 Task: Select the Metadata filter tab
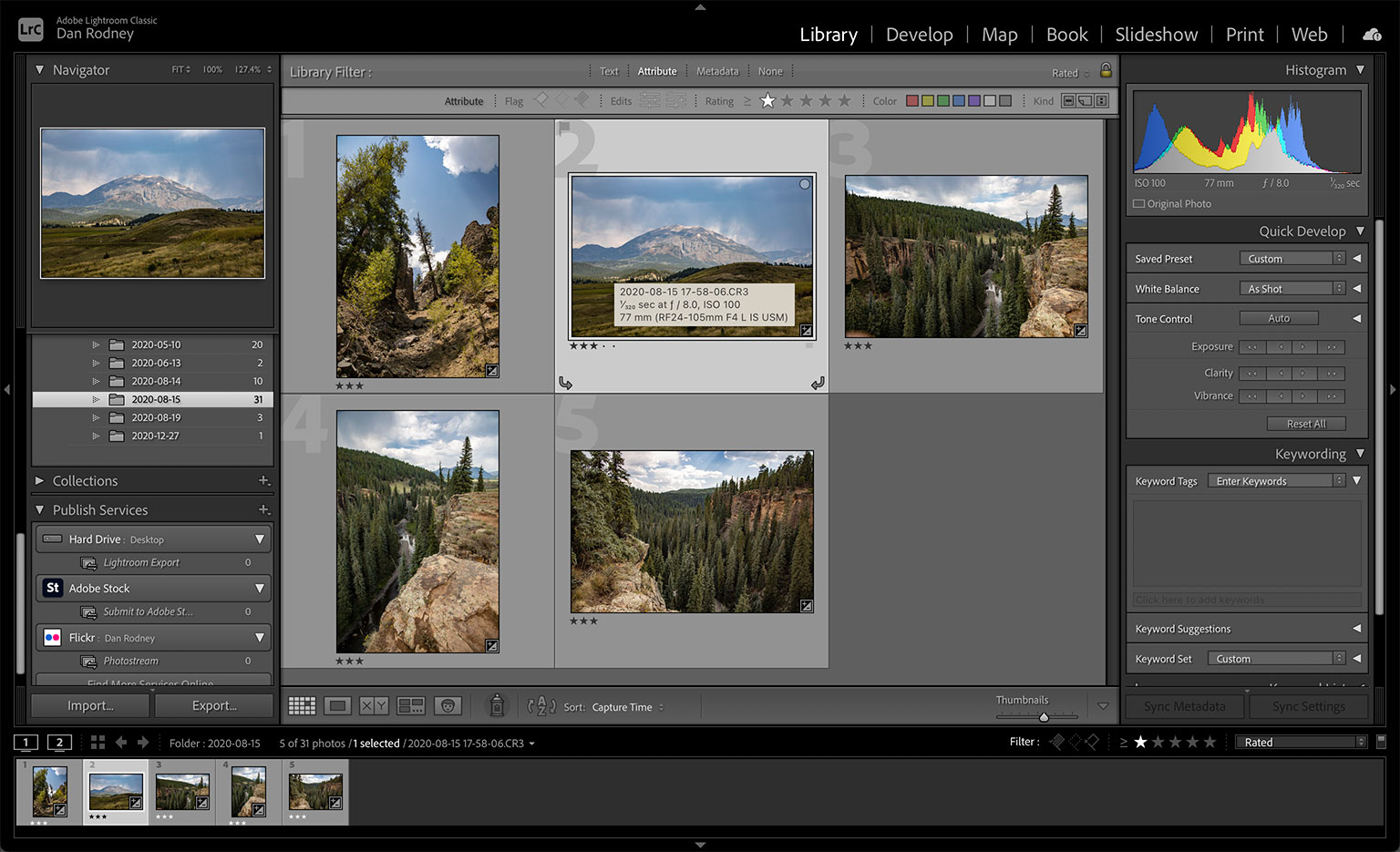[717, 71]
